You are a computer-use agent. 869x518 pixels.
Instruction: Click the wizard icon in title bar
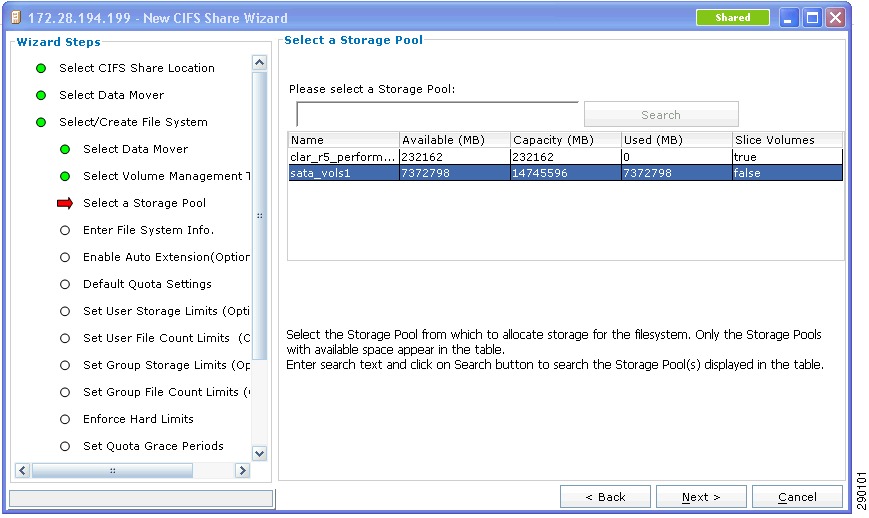tap(17, 18)
